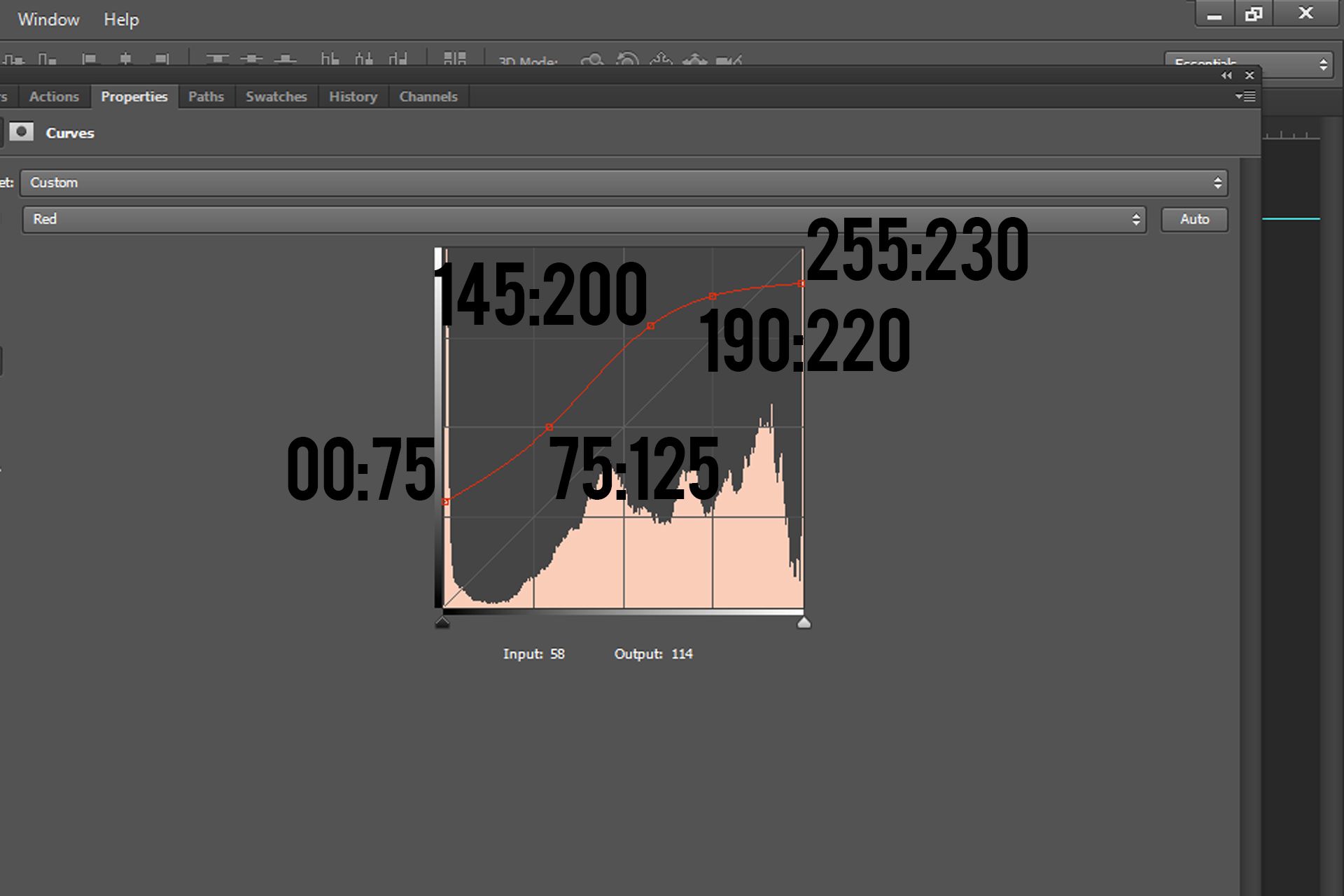This screenshot has width=1344, height=896.
Task: Select the curve point at 75:125
Action: coord(549,427)
